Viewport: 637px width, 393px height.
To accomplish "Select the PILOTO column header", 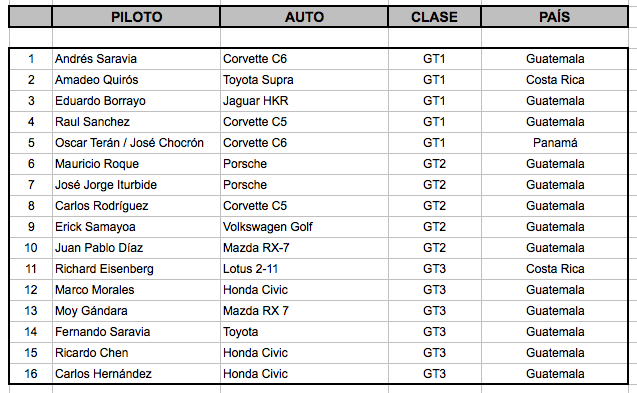I will tap(136, 17).
